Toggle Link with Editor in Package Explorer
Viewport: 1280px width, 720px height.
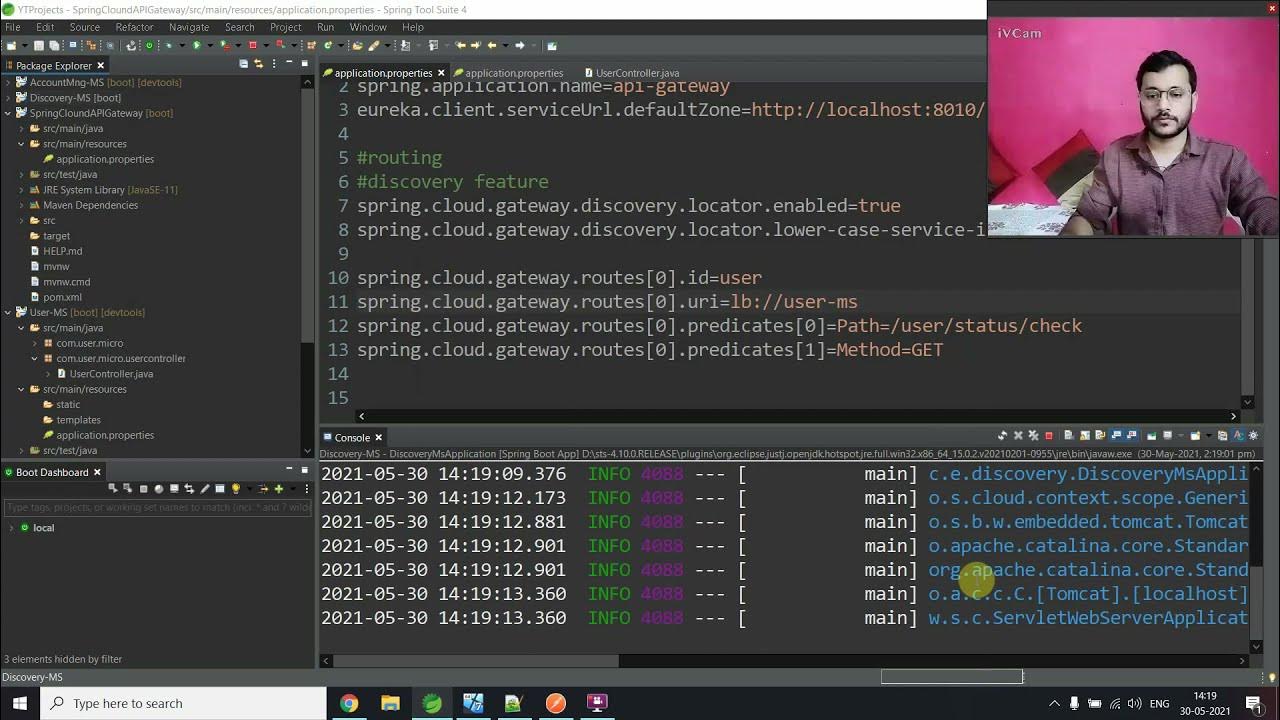pos(258,64)
